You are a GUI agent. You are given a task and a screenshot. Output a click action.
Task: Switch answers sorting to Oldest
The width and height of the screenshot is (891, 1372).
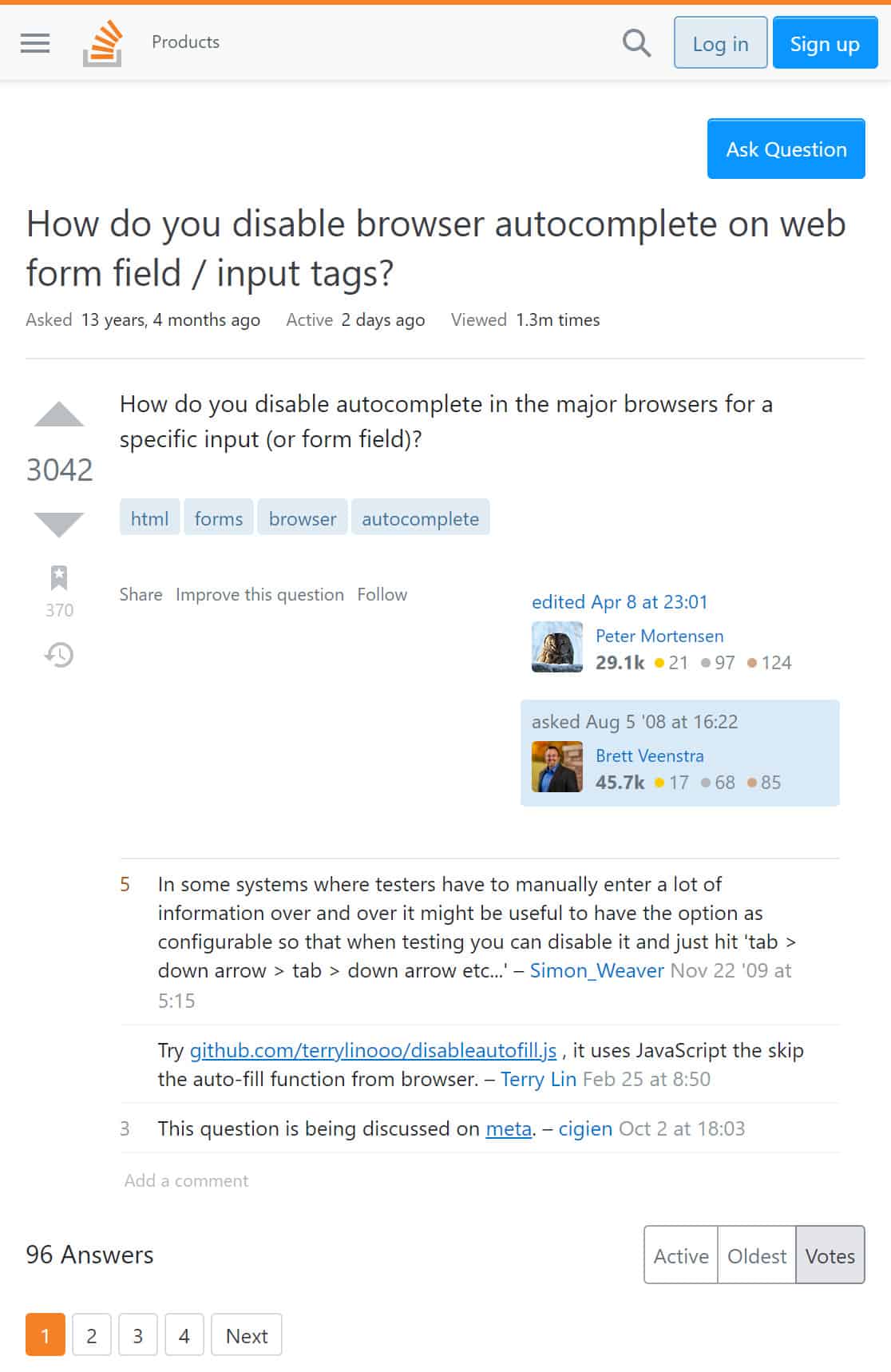pos(755,1255)
